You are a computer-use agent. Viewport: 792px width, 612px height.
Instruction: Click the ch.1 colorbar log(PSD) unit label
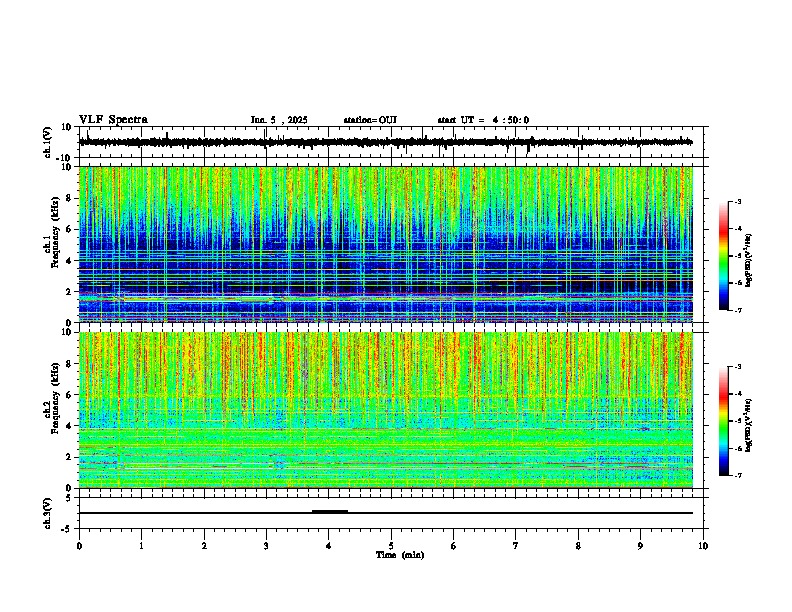click(749, 261)
